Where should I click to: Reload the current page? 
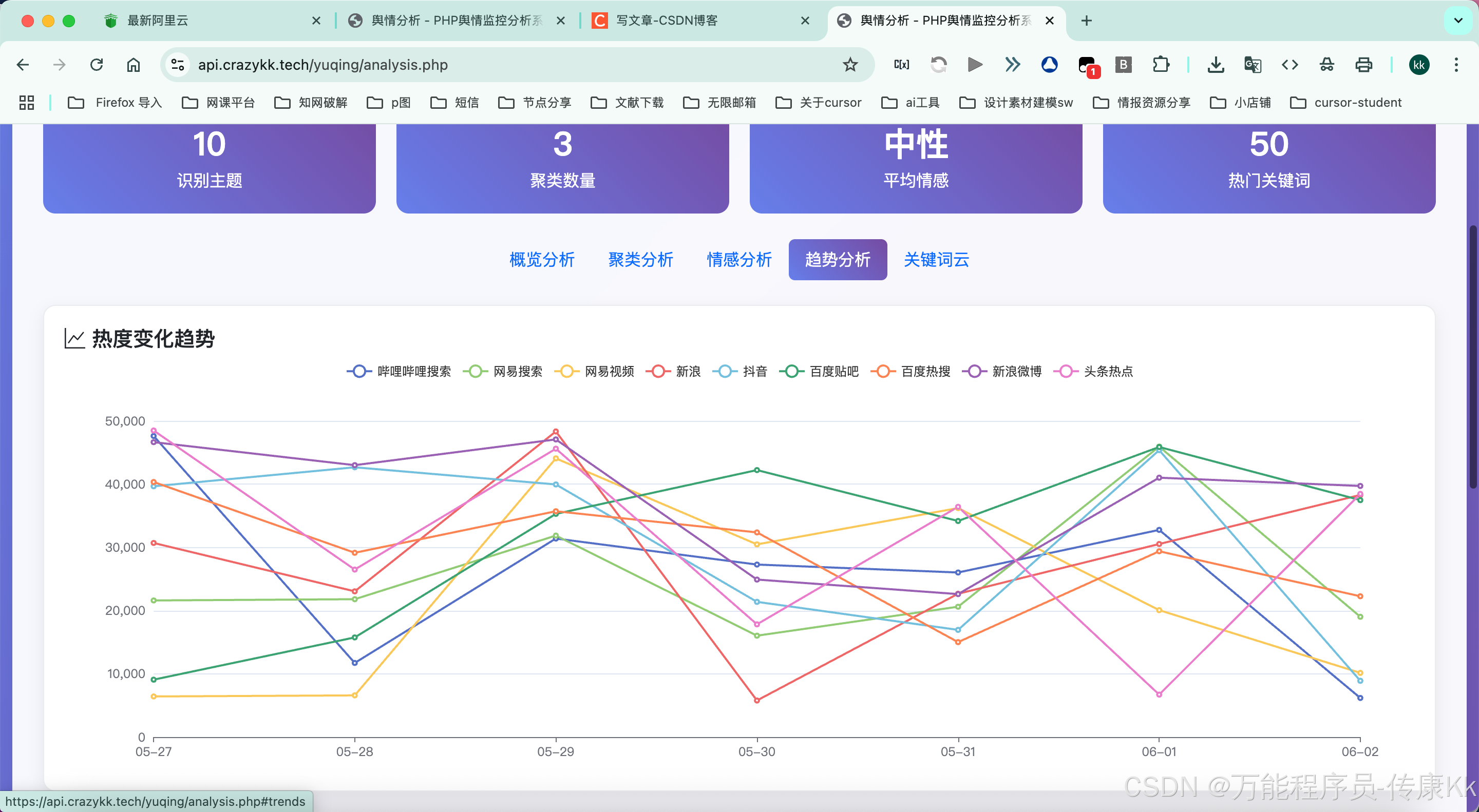(x=97, y=65)
